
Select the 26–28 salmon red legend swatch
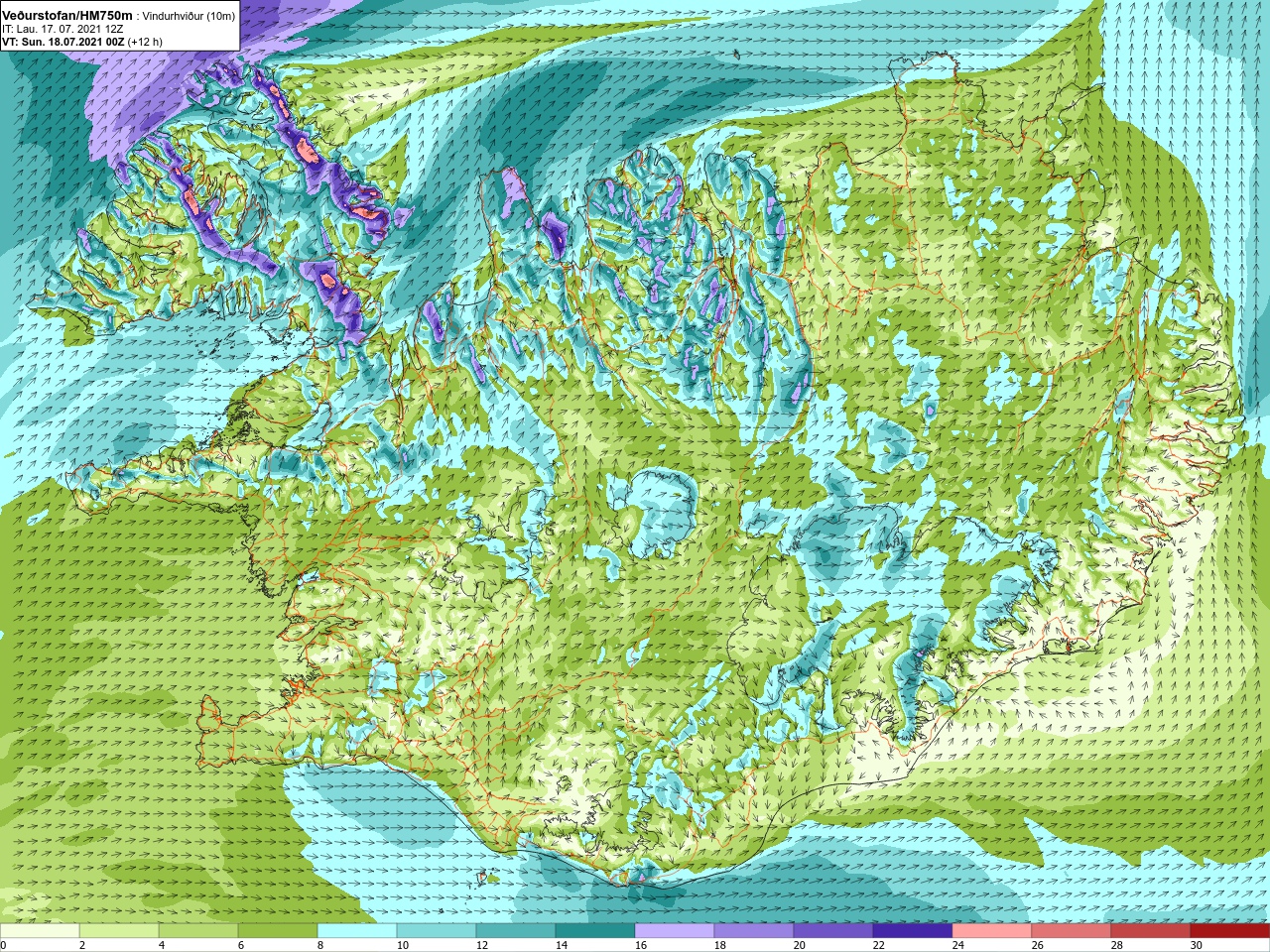(x=1072, y=930)
